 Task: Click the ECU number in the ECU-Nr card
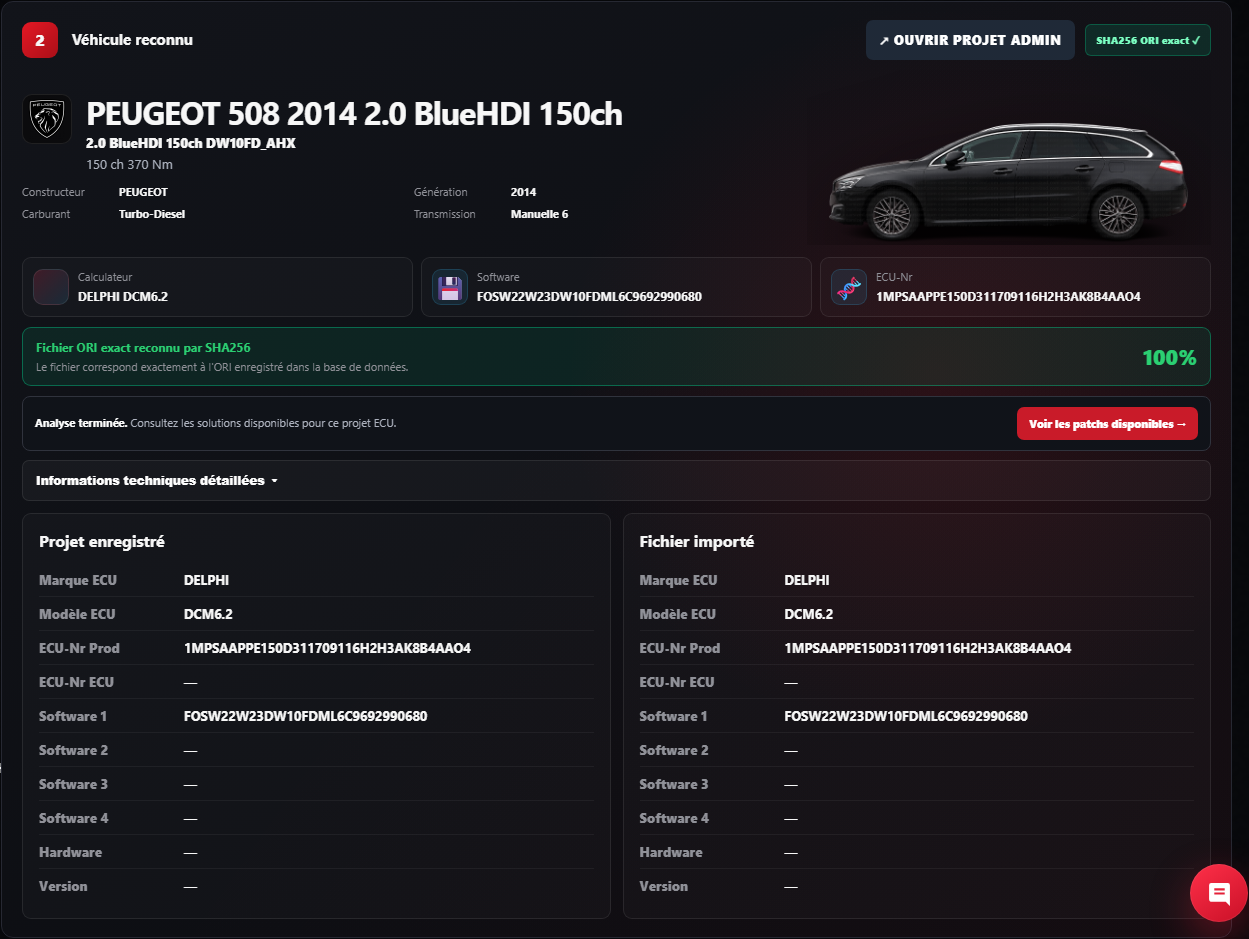pyautogui.click(x=1008, y=296)
